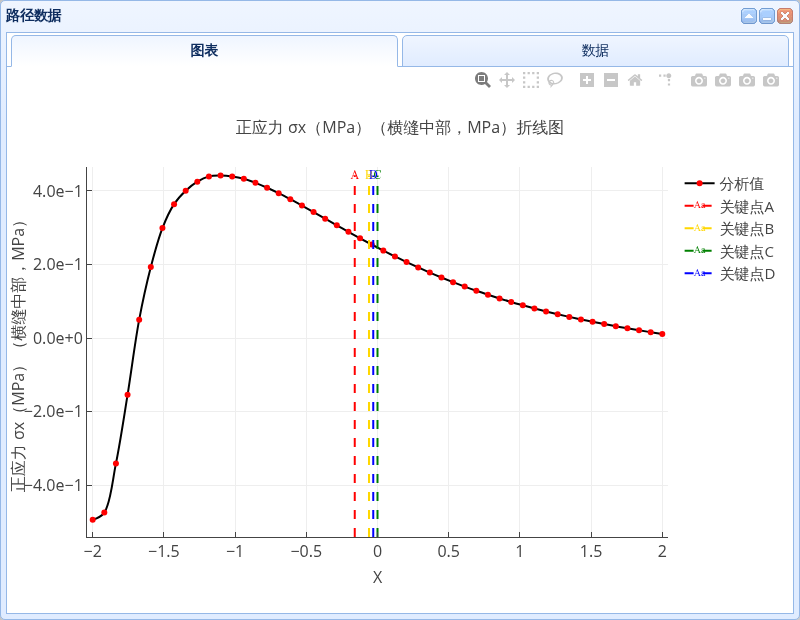Click the last camera download icon
This screenshot has width=800, height=620.
coord(771,80)
